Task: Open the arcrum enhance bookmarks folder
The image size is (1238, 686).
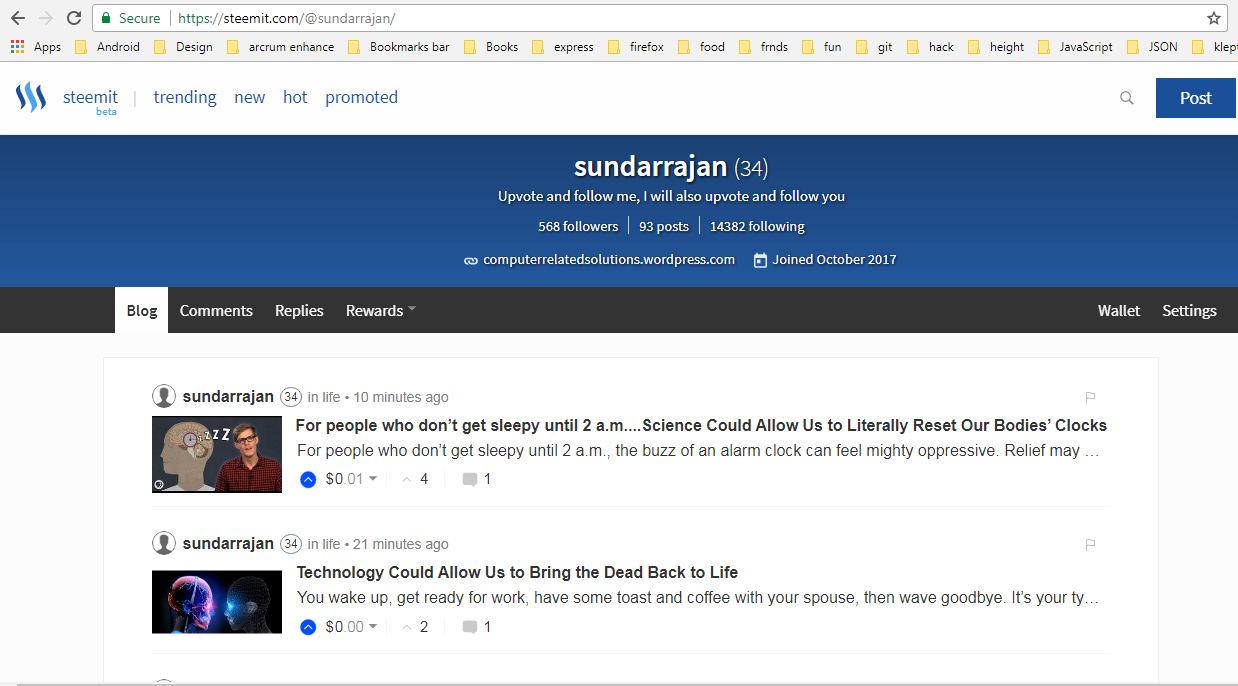Action: pos(281,47)
